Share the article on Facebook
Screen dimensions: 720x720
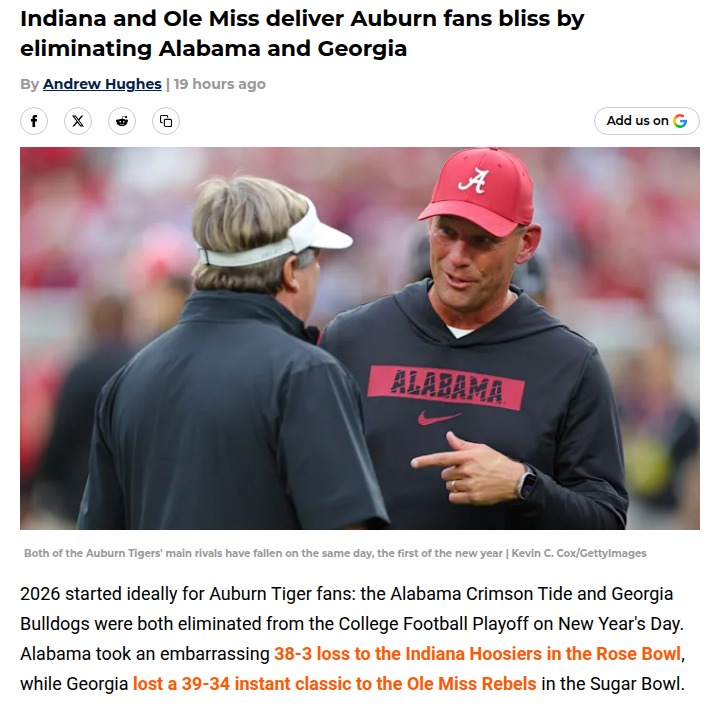34,121
